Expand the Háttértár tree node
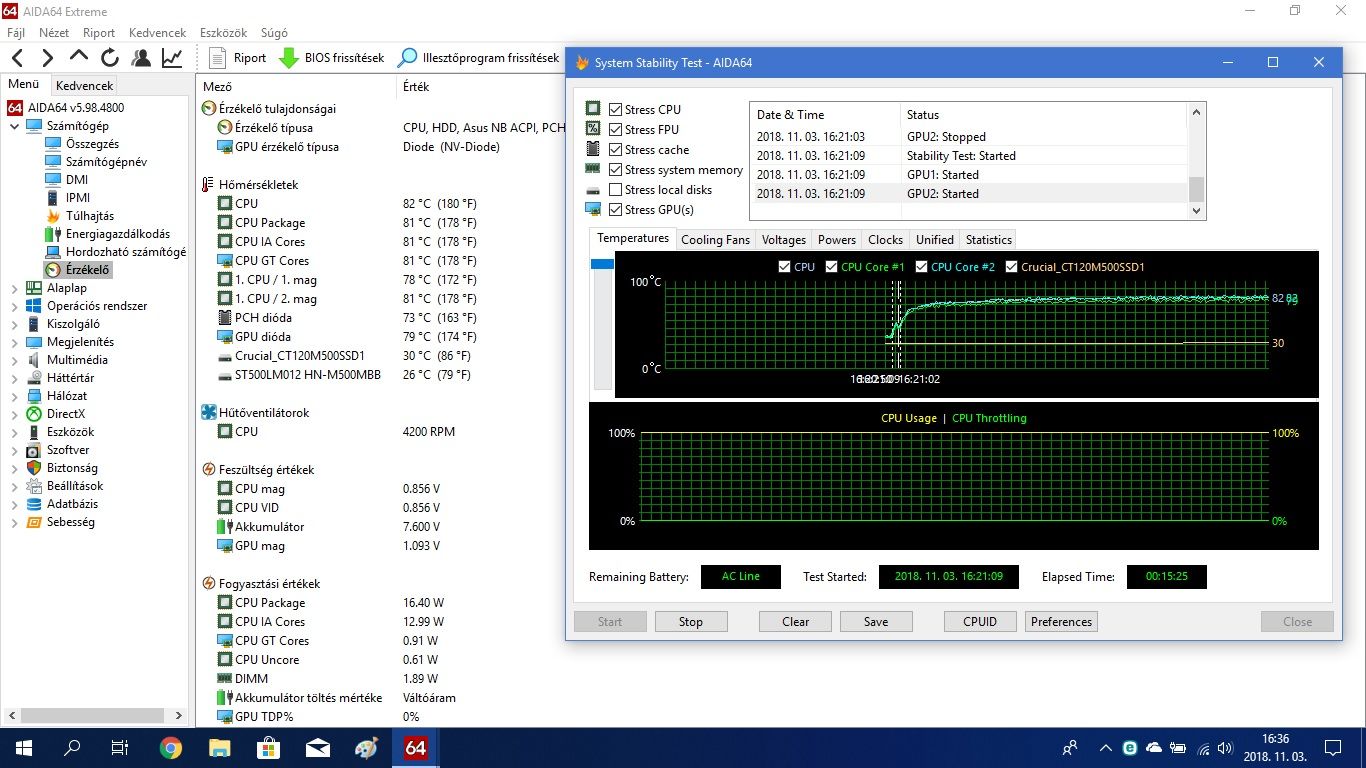 [14, 378]
